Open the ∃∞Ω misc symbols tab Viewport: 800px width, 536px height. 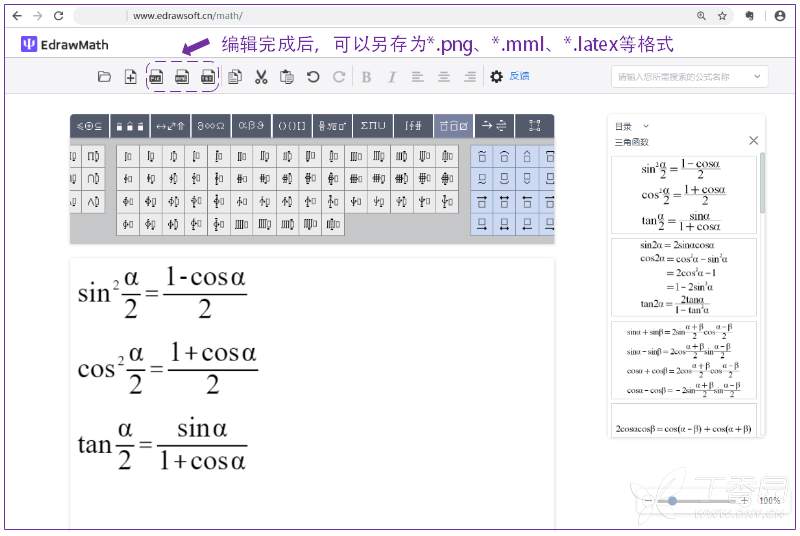[211, 126]
